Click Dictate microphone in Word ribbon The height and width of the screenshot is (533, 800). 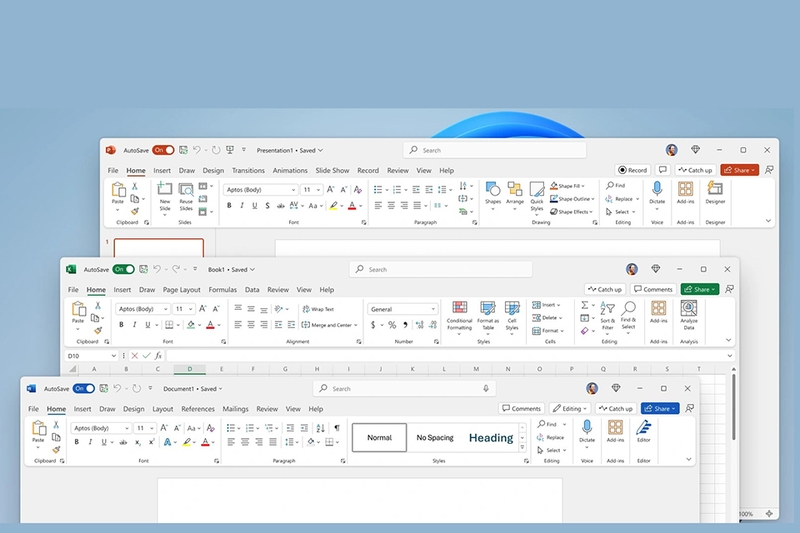[587, 427]
